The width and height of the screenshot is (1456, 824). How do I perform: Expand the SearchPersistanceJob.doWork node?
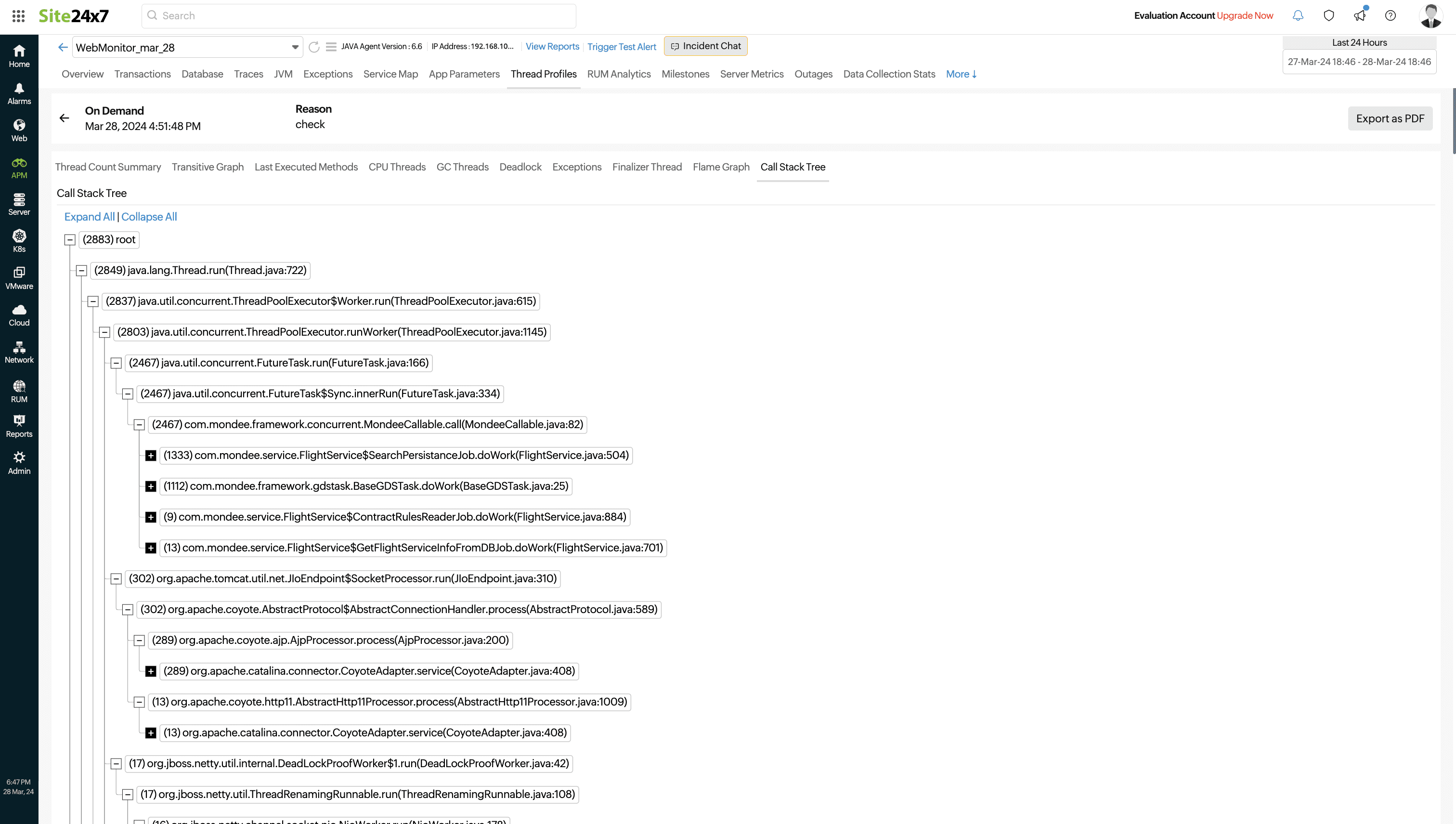tap(151, 456)
